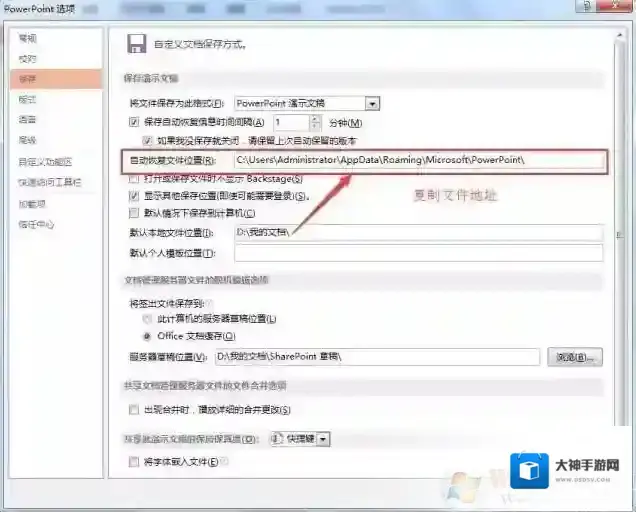Open 高级 settings in sidebar
636x512 pixels.
coord(27,140)
